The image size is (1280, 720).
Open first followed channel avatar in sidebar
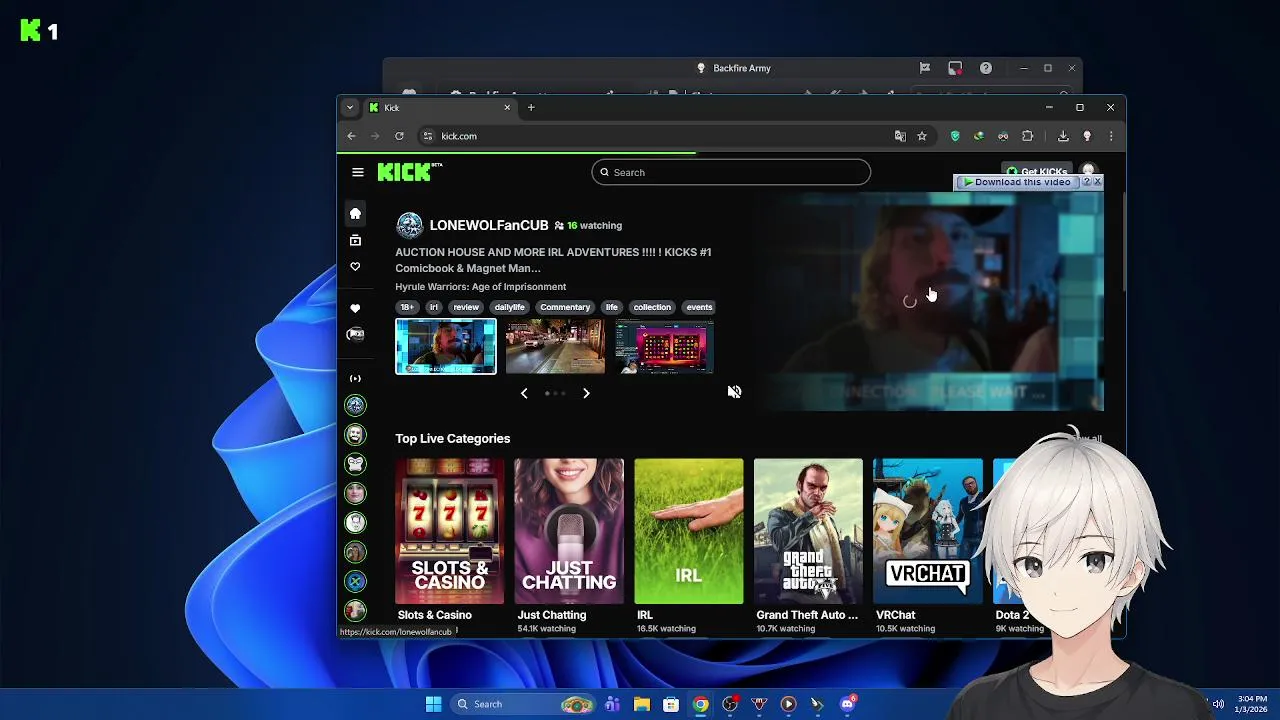pos(355,405)
